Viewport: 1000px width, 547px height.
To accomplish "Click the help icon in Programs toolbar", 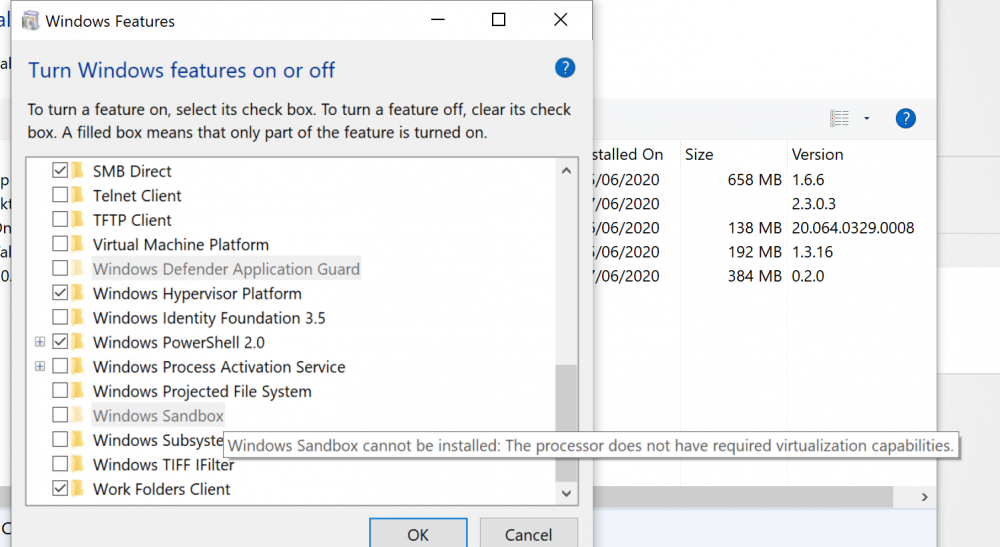I will [x=905, y=118].
